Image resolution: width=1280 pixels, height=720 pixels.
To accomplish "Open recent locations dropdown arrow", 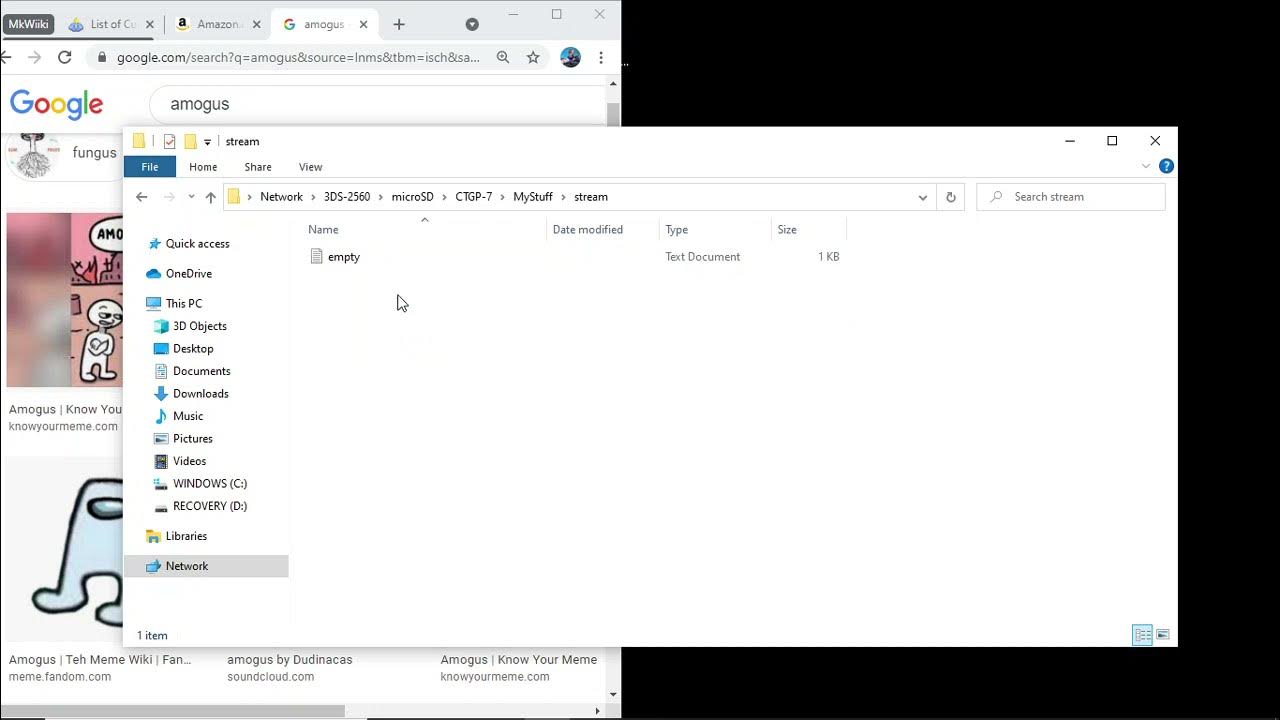I will [191, 197].
